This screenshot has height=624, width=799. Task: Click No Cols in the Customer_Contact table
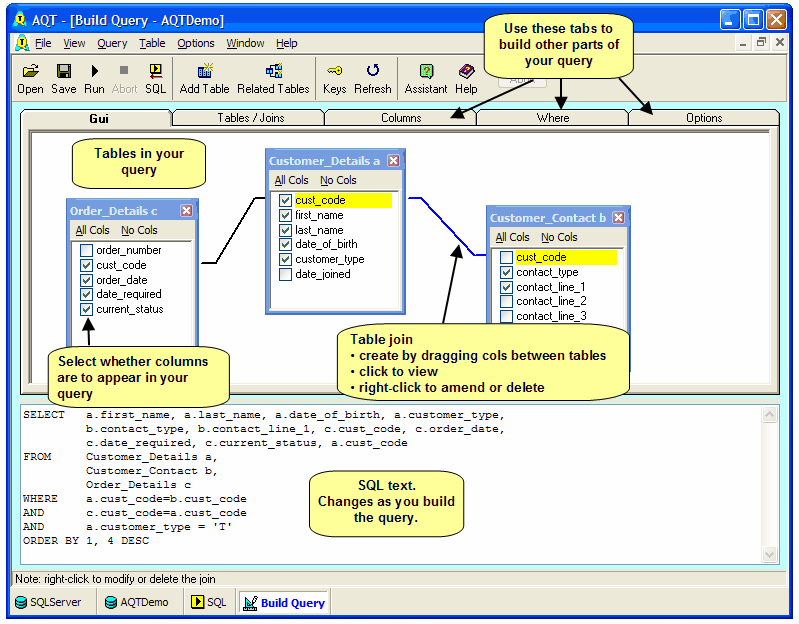pyautogui.click(x=560, y=237)
